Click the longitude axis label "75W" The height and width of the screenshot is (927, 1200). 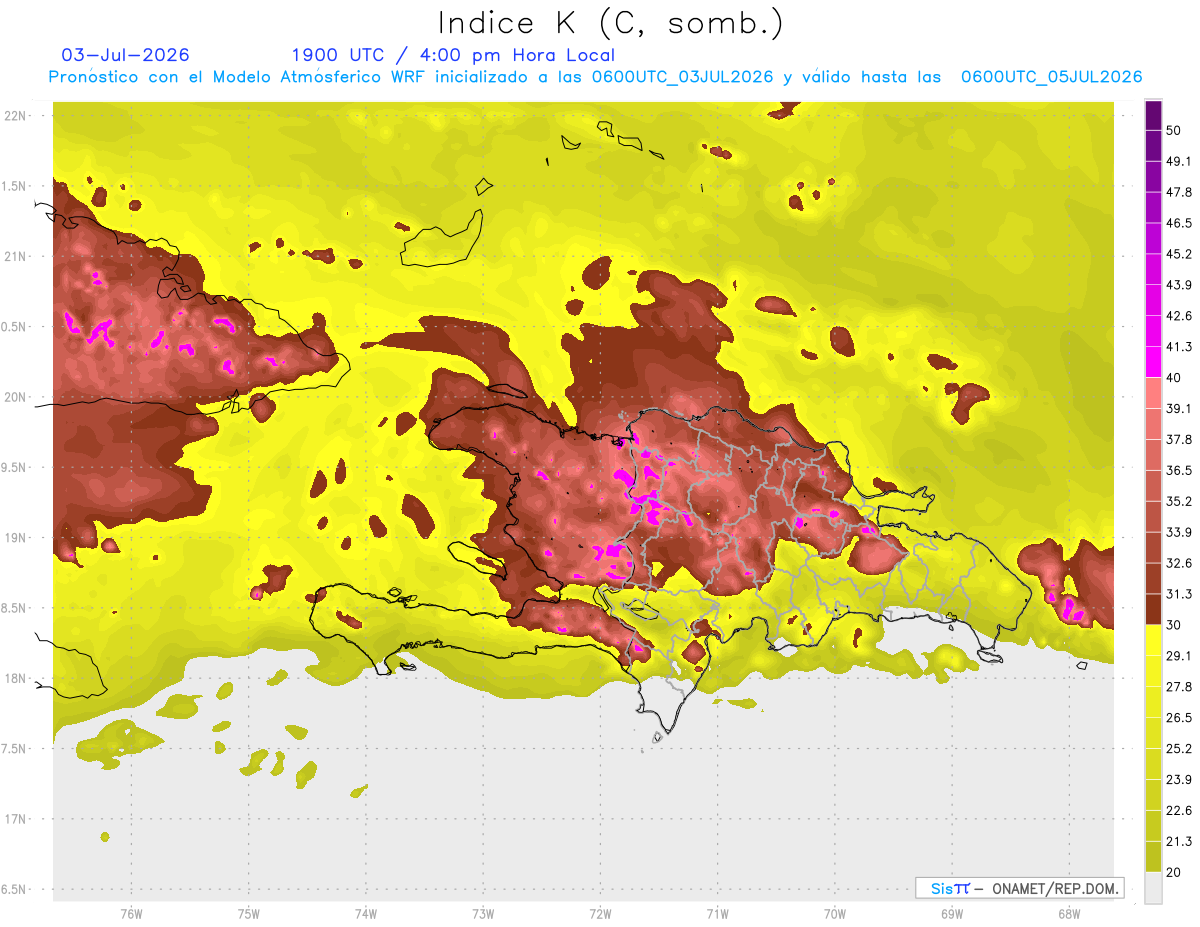click(x=249, y=914)
